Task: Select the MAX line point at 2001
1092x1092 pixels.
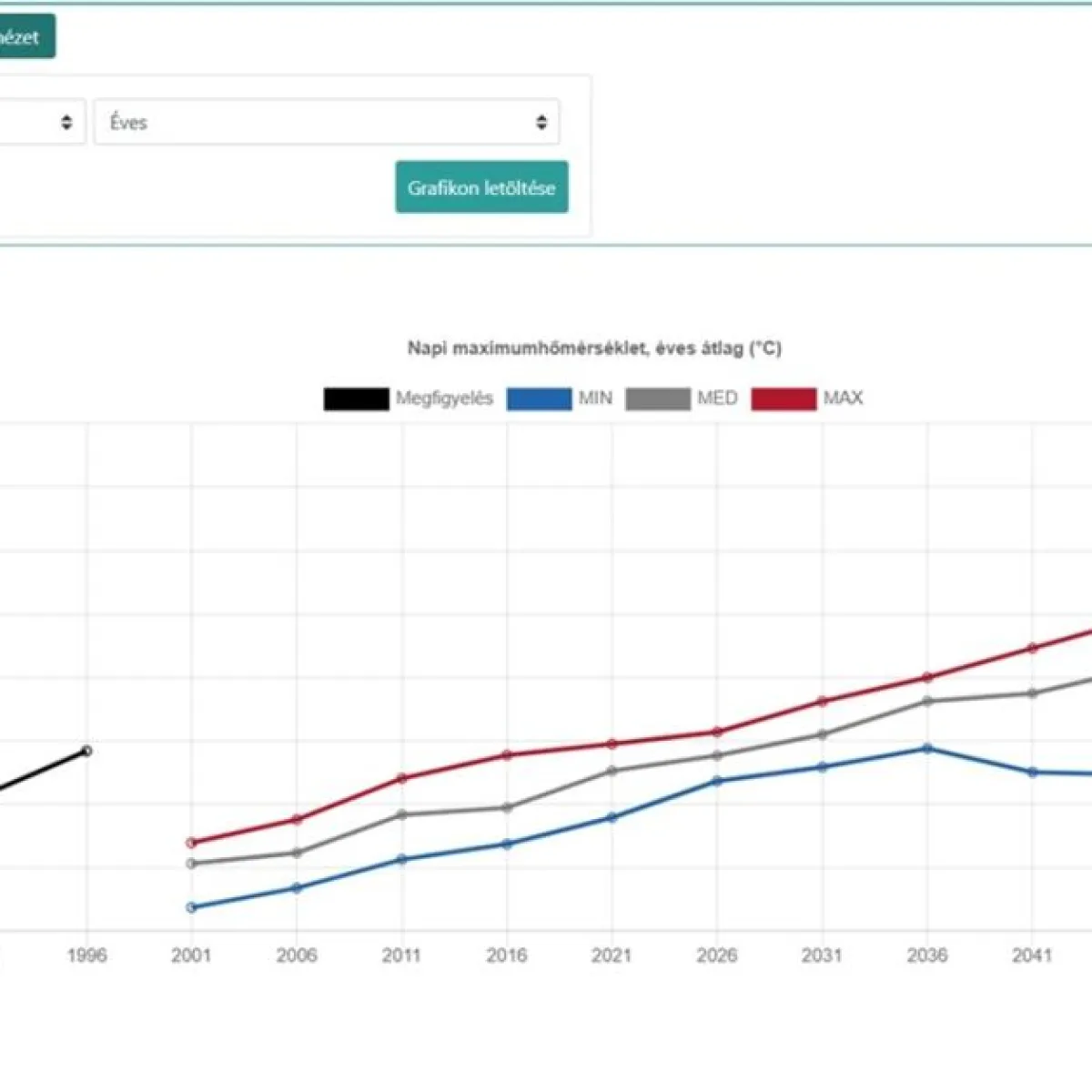Action: (x=191, y=843)
